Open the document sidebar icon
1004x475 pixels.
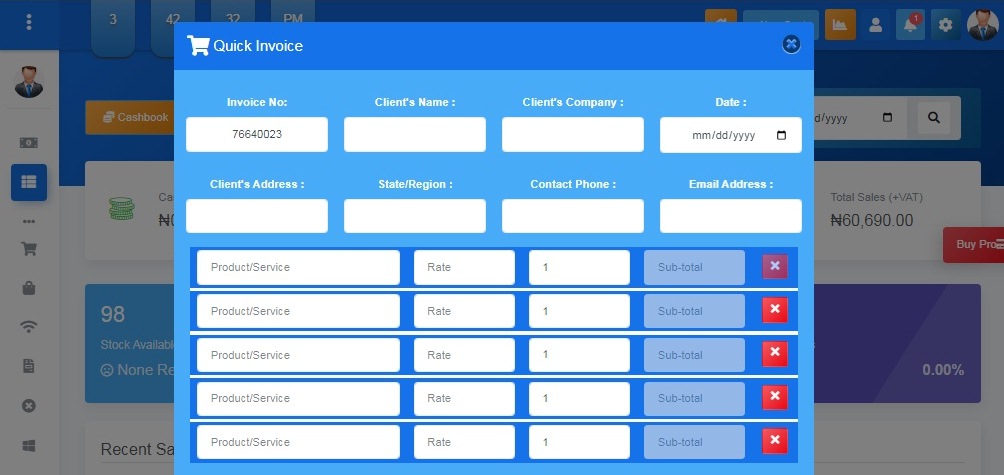tap(29, 366)
